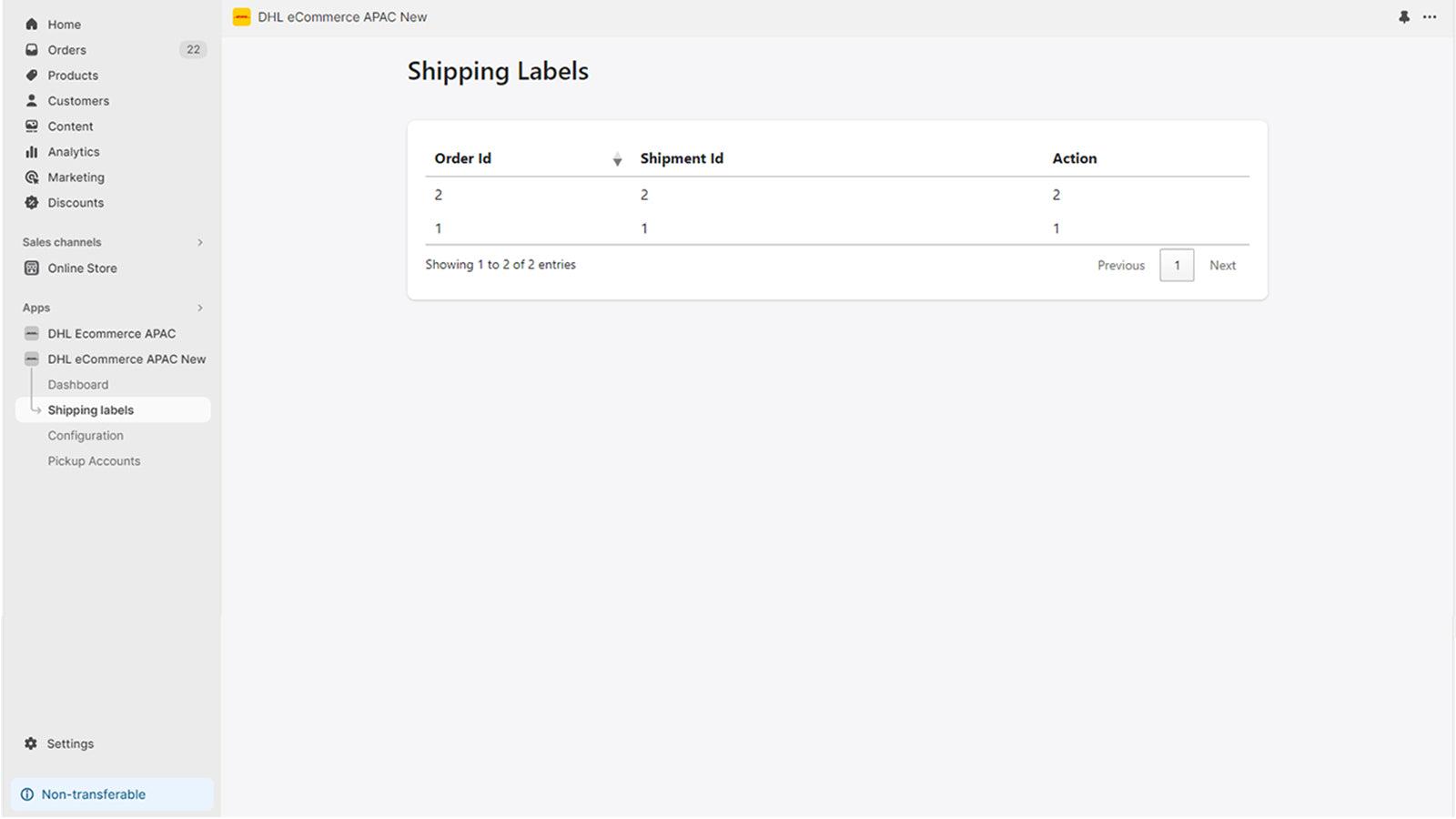The width and height of the screenshot is (1456, 819).
Task: Select page 1 in pagination
Action: (x=1177, y=266)
